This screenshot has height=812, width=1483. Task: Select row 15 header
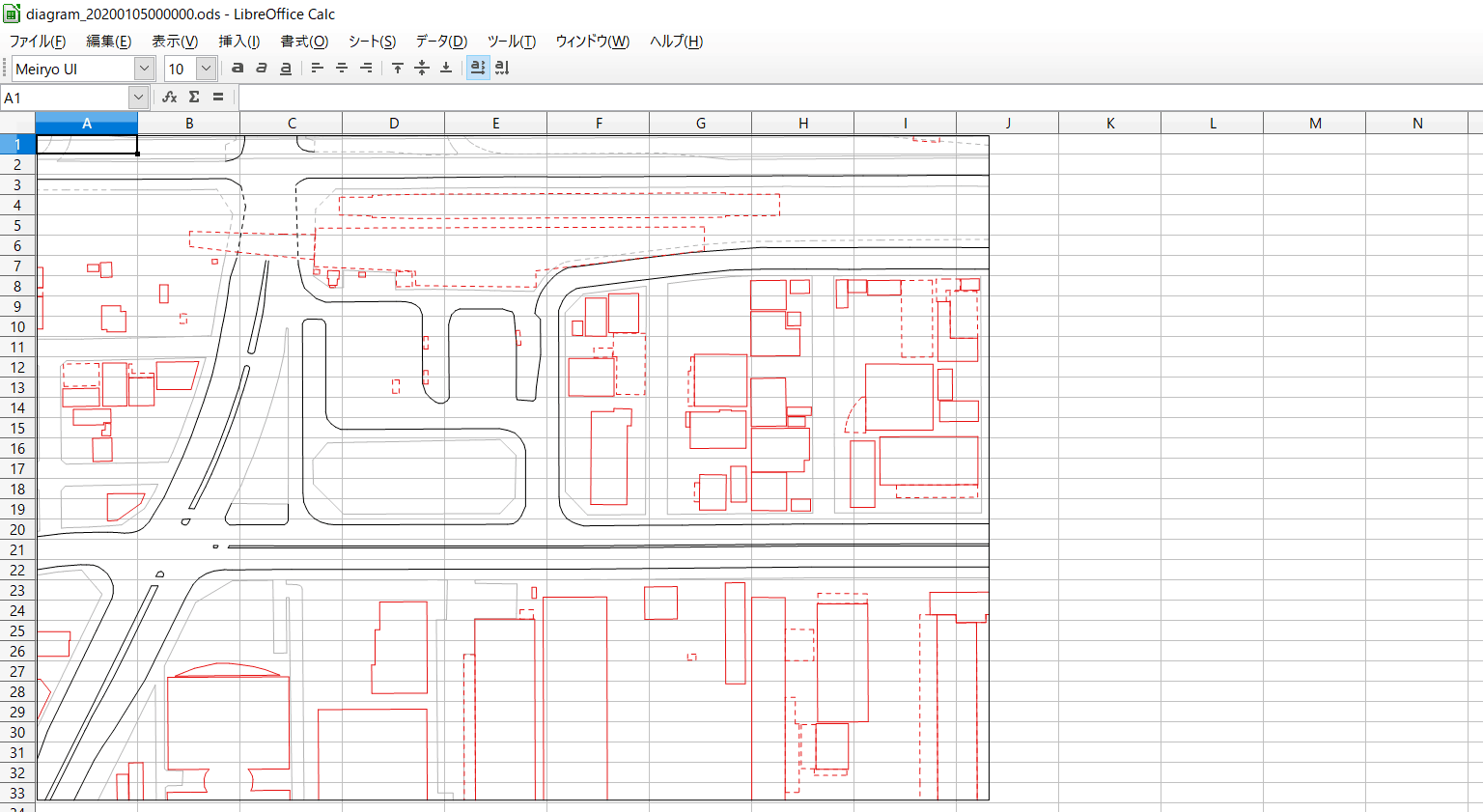[17, 429]
